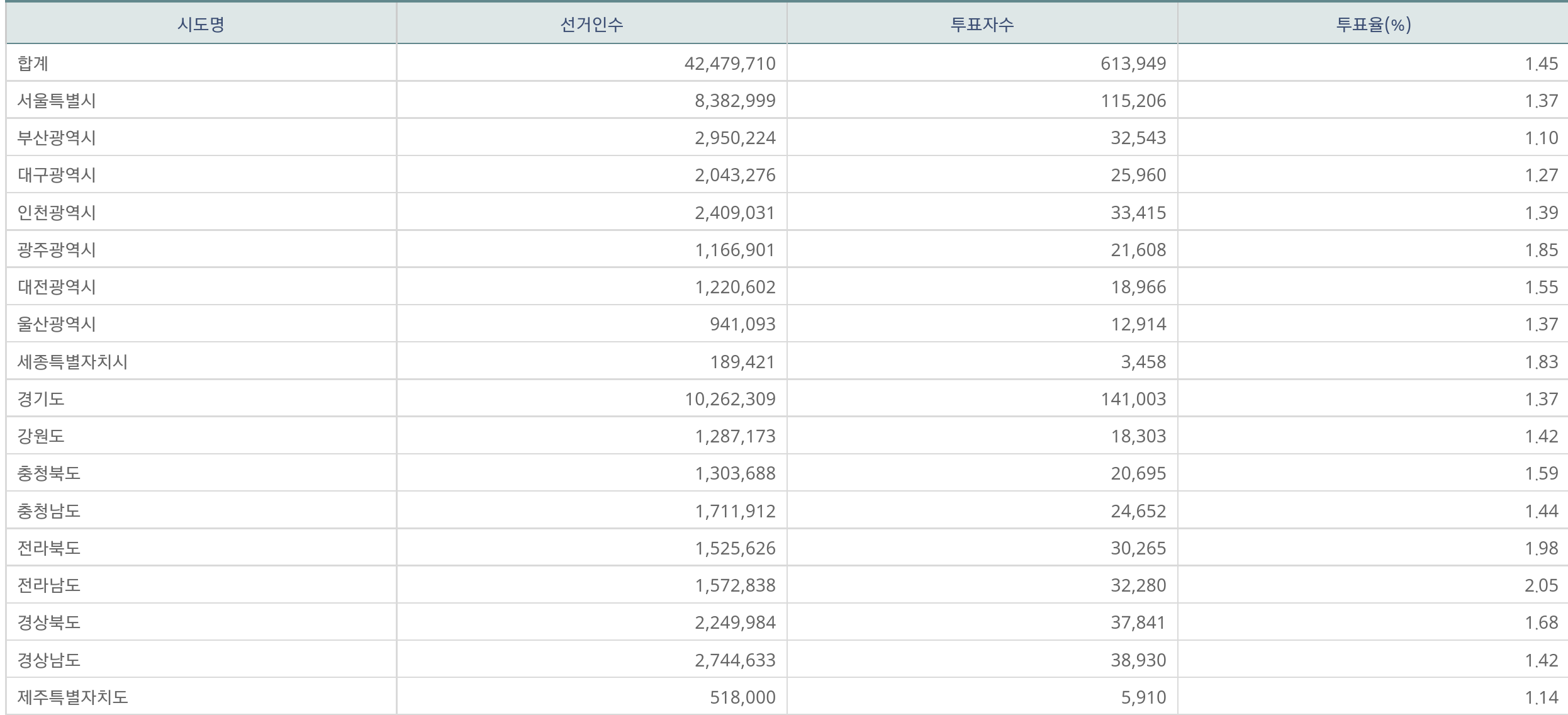Click the 시도명 column header
This screenshot has width=1568, height=715.
pyautogui.click(x=201, y=25)
